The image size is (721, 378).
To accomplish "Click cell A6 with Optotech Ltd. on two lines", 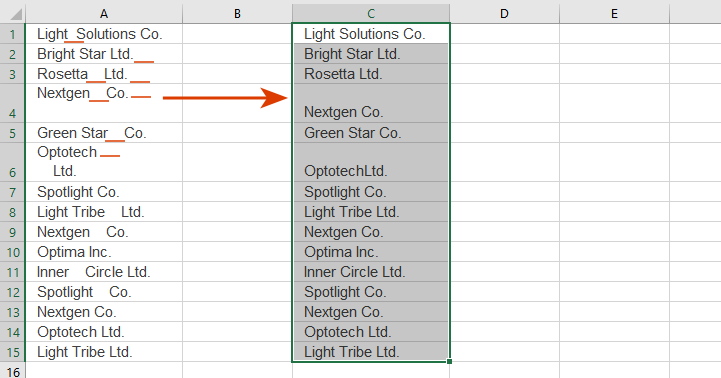I will (104, 162).
